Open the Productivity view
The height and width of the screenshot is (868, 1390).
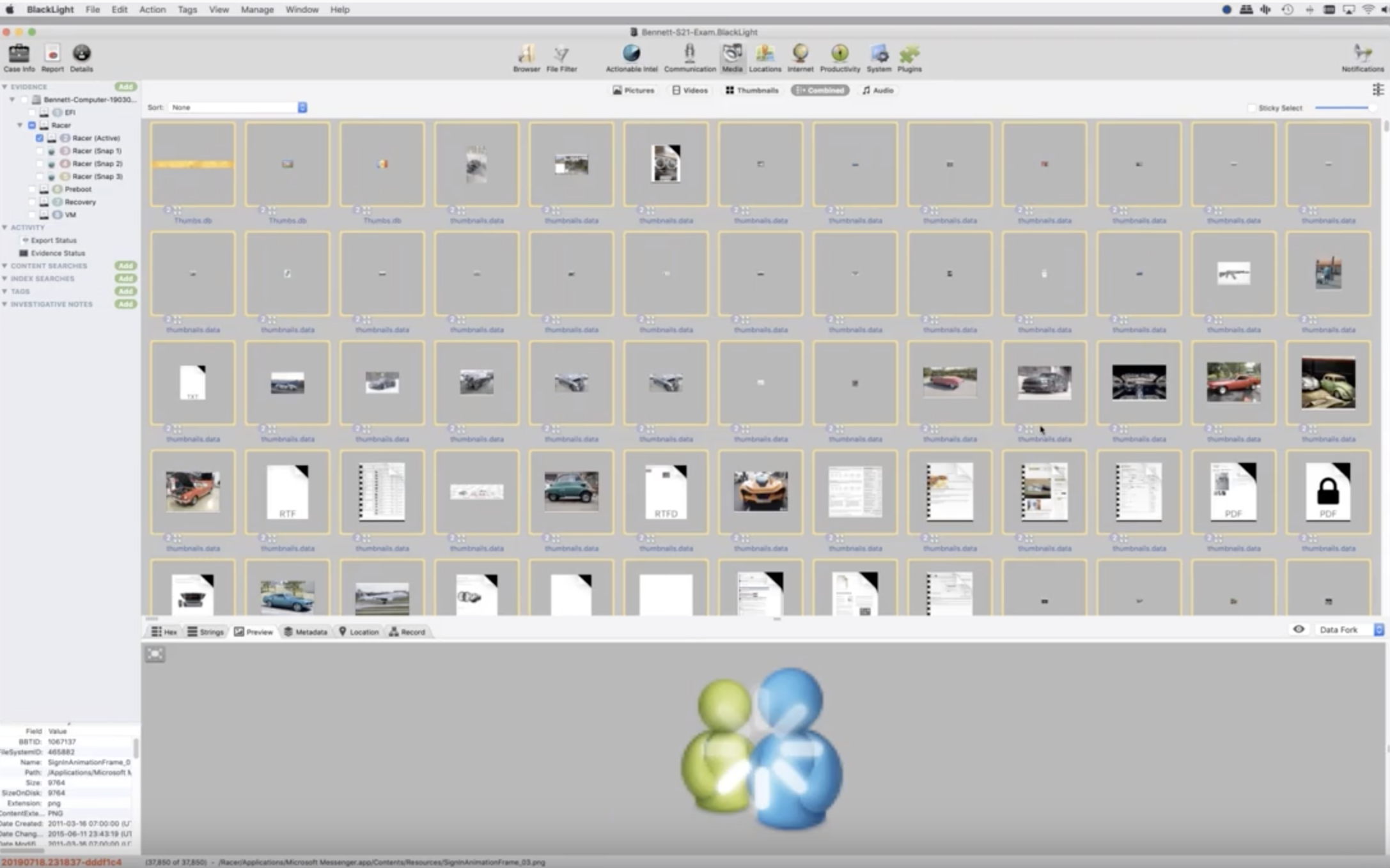(839, 58)
